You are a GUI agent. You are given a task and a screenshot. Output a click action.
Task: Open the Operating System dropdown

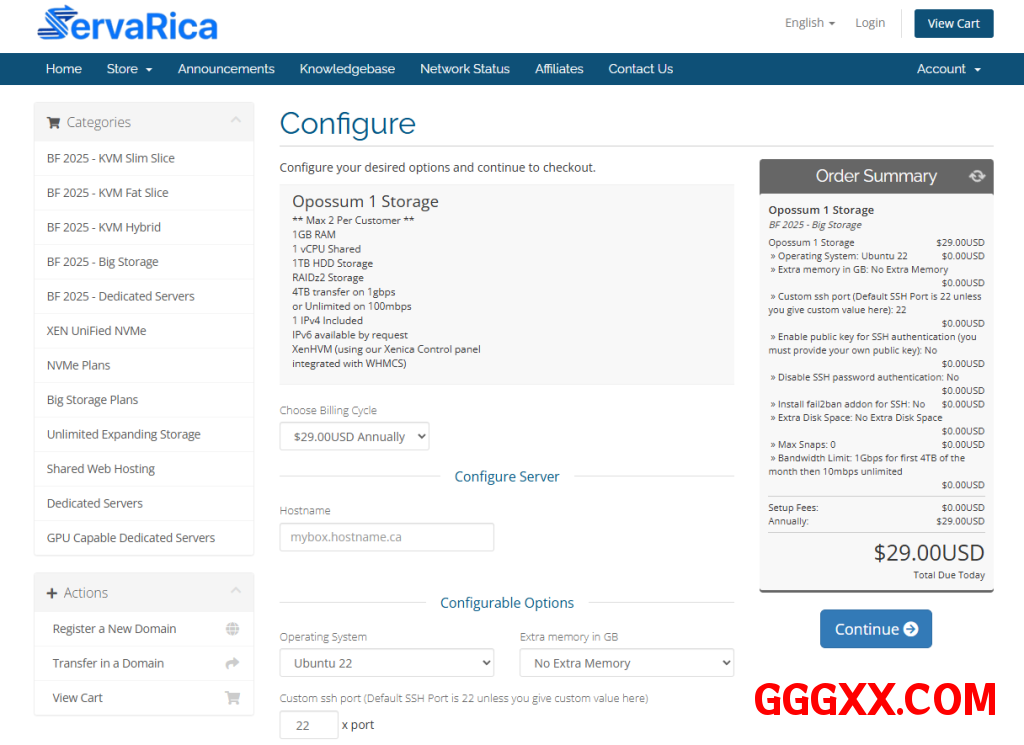tap(386, 663)
